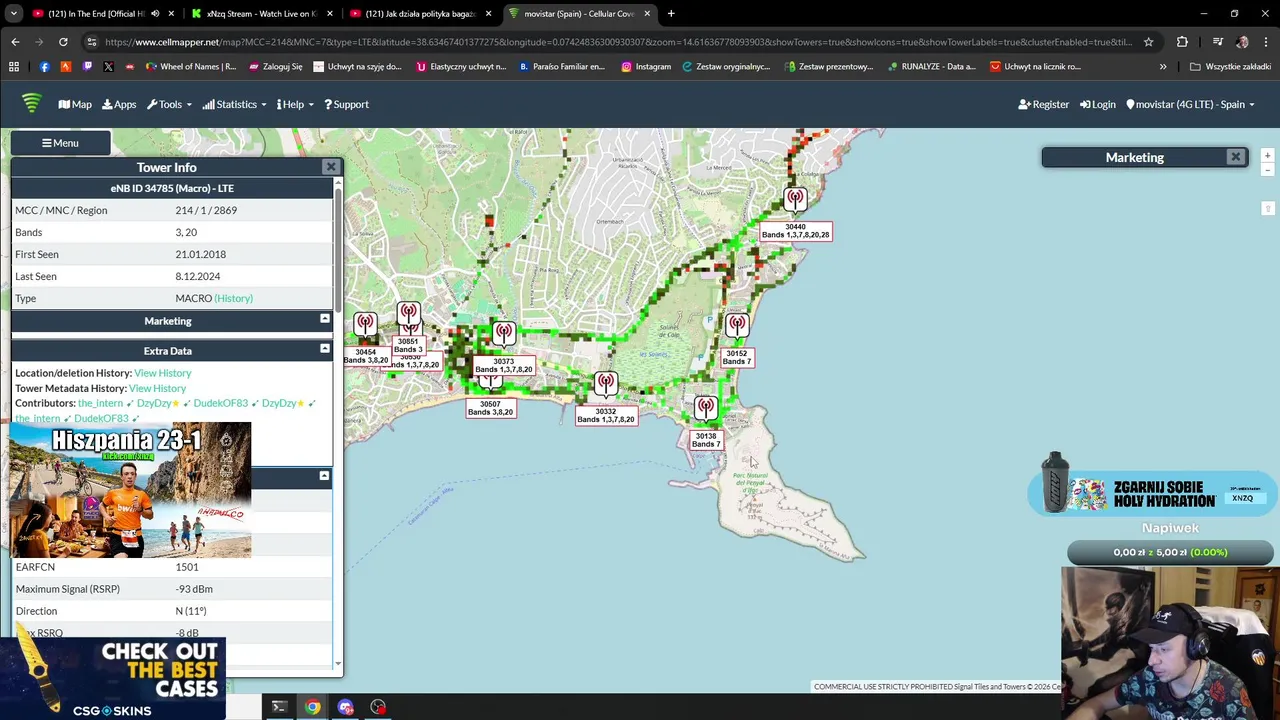Collapse the Marketing section in Tower Info
Image resolution: width=1280 pixels, height=720 pixels.
(324, 319)
